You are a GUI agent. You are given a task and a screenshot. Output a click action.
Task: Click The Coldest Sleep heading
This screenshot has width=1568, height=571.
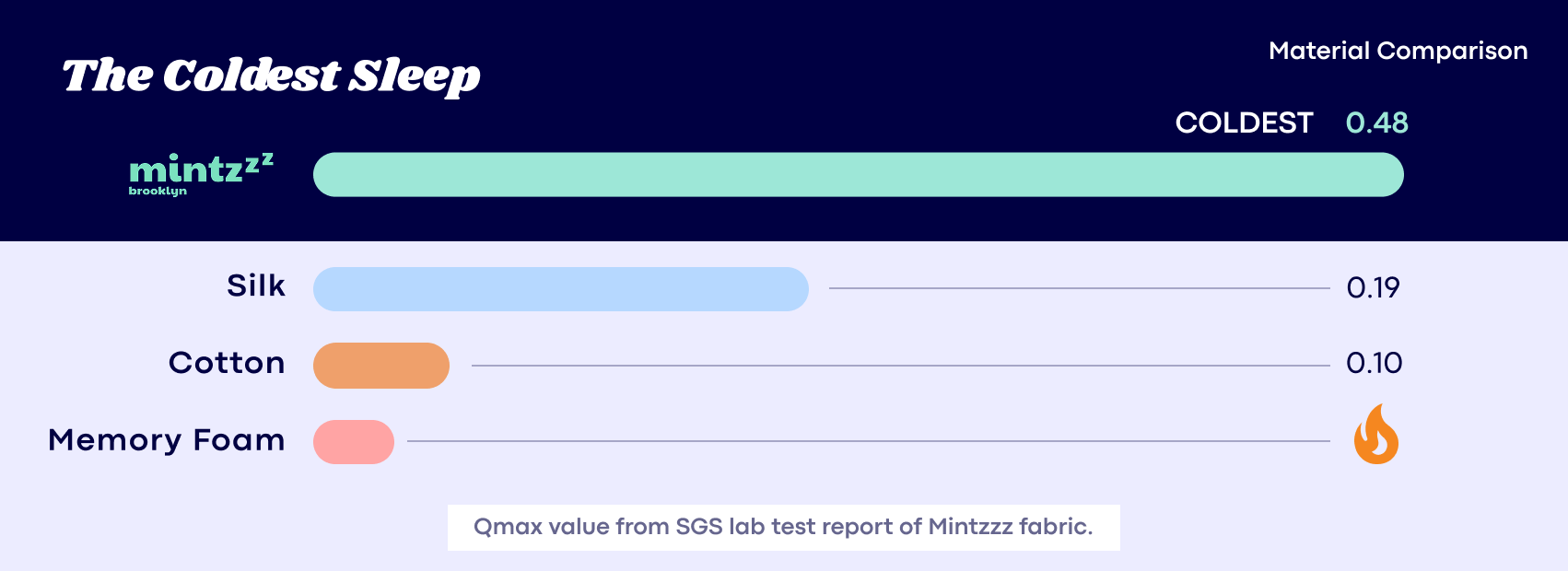[x=271, y=76]
